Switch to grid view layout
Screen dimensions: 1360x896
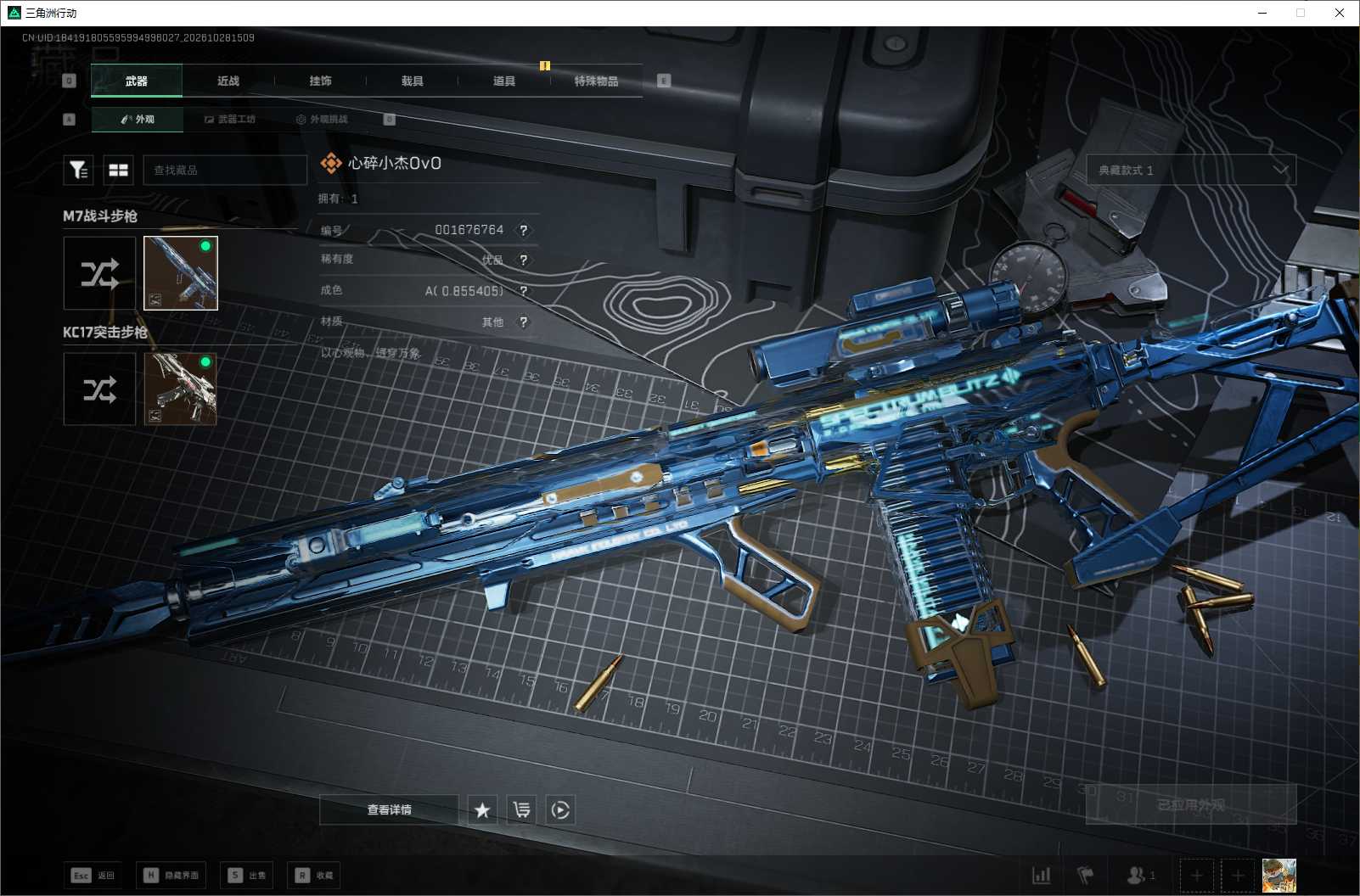(118, 171)
